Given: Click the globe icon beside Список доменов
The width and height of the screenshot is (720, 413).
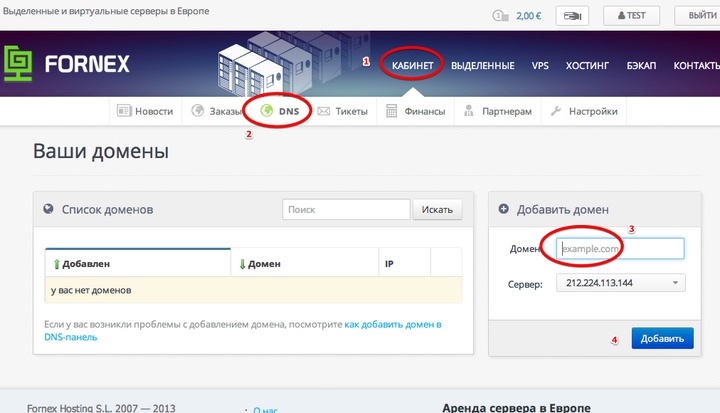Looking at the screenshot, I should 48,209.
